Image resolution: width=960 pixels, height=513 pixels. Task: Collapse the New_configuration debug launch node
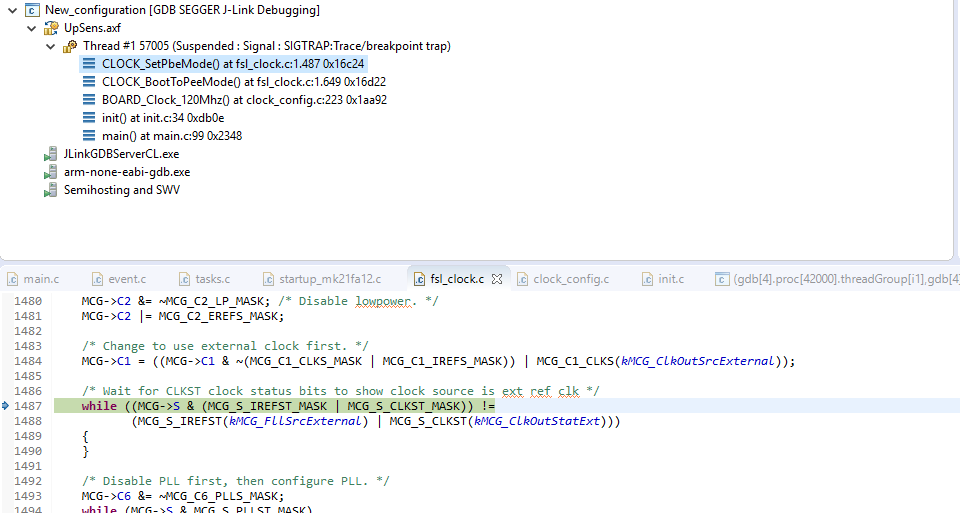12,10
